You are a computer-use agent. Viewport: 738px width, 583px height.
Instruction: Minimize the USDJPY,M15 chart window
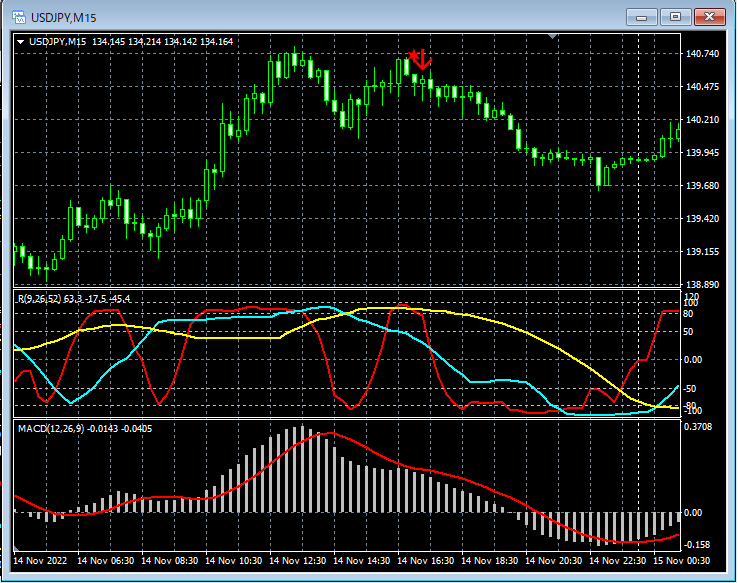(x=641, y=17)
